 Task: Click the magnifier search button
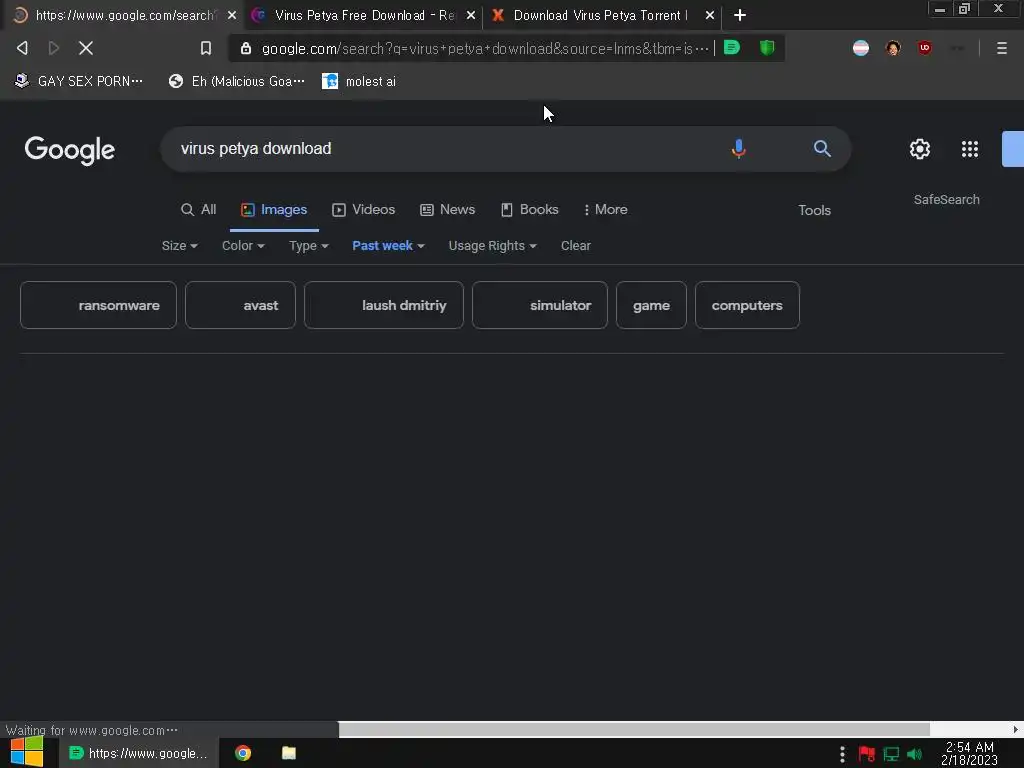click(822, 149)
